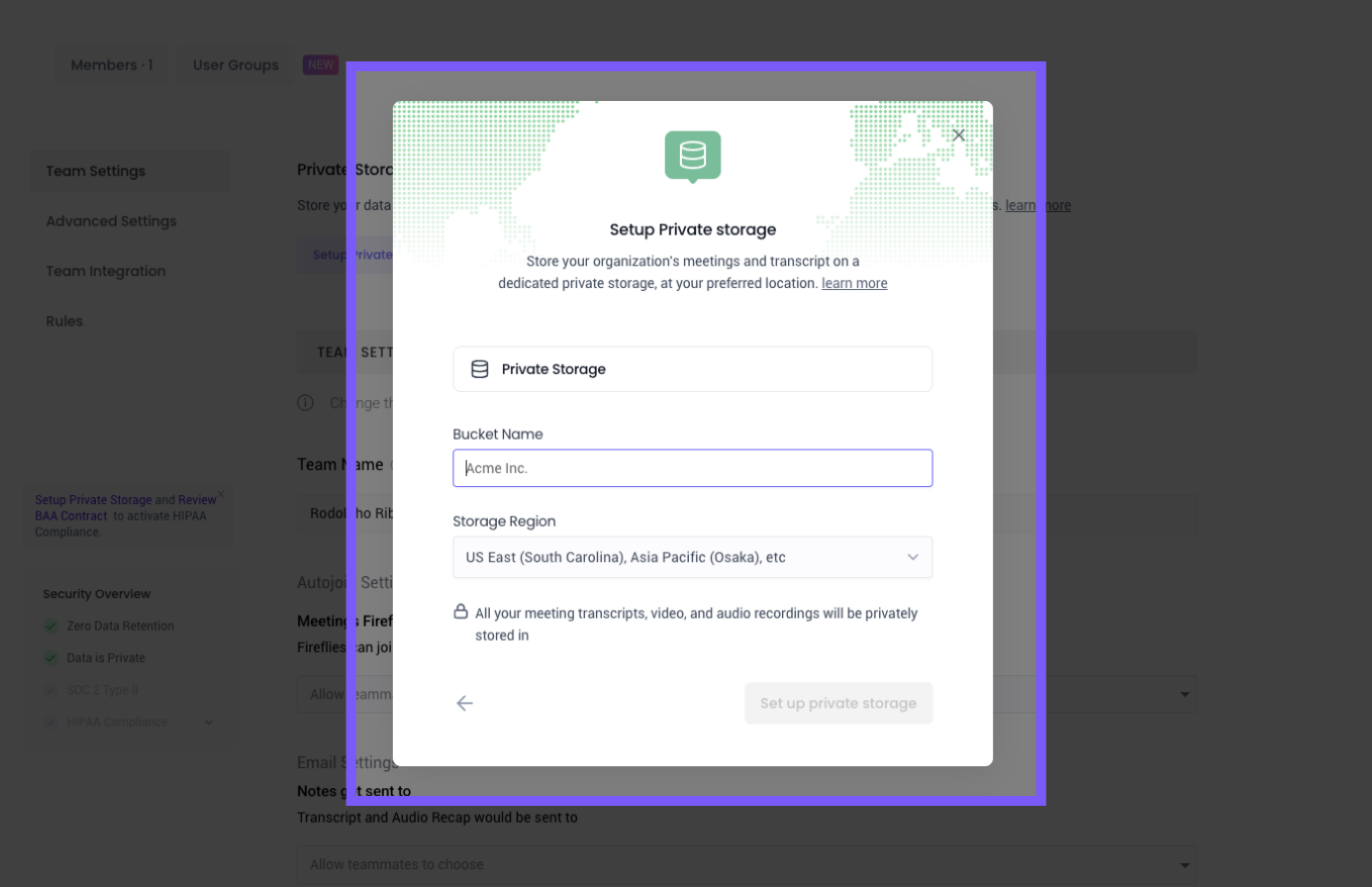Open the learn more link in the dialog
This screenshot has height=887, width=1372.
(x=854, y=283)
